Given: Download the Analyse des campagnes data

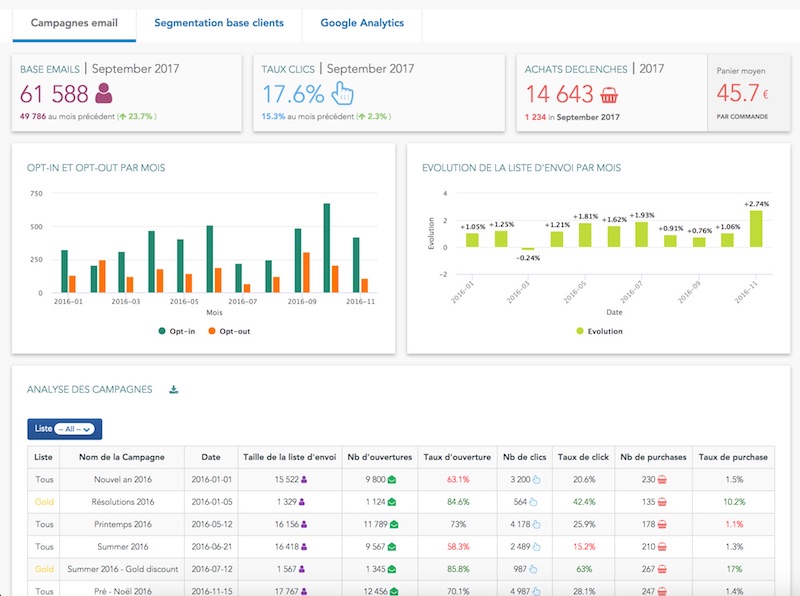Looking at the screenshot, I should click(x=173, y=389).
